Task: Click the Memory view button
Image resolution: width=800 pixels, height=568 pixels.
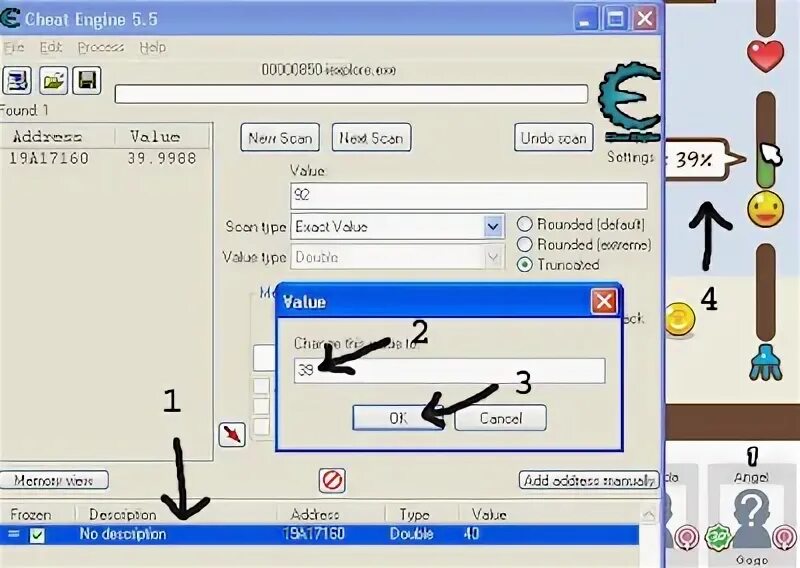Action: [x=54, y=480]
